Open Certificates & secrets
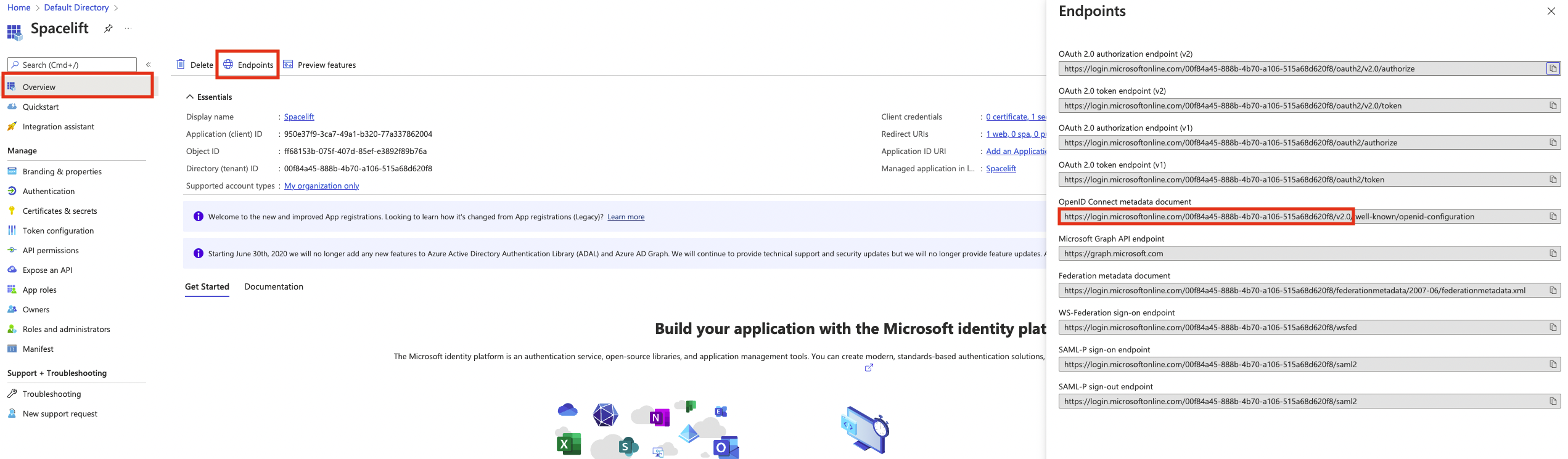The width and height of the screenshot is (1568, 459). click(x=60, y=211)
